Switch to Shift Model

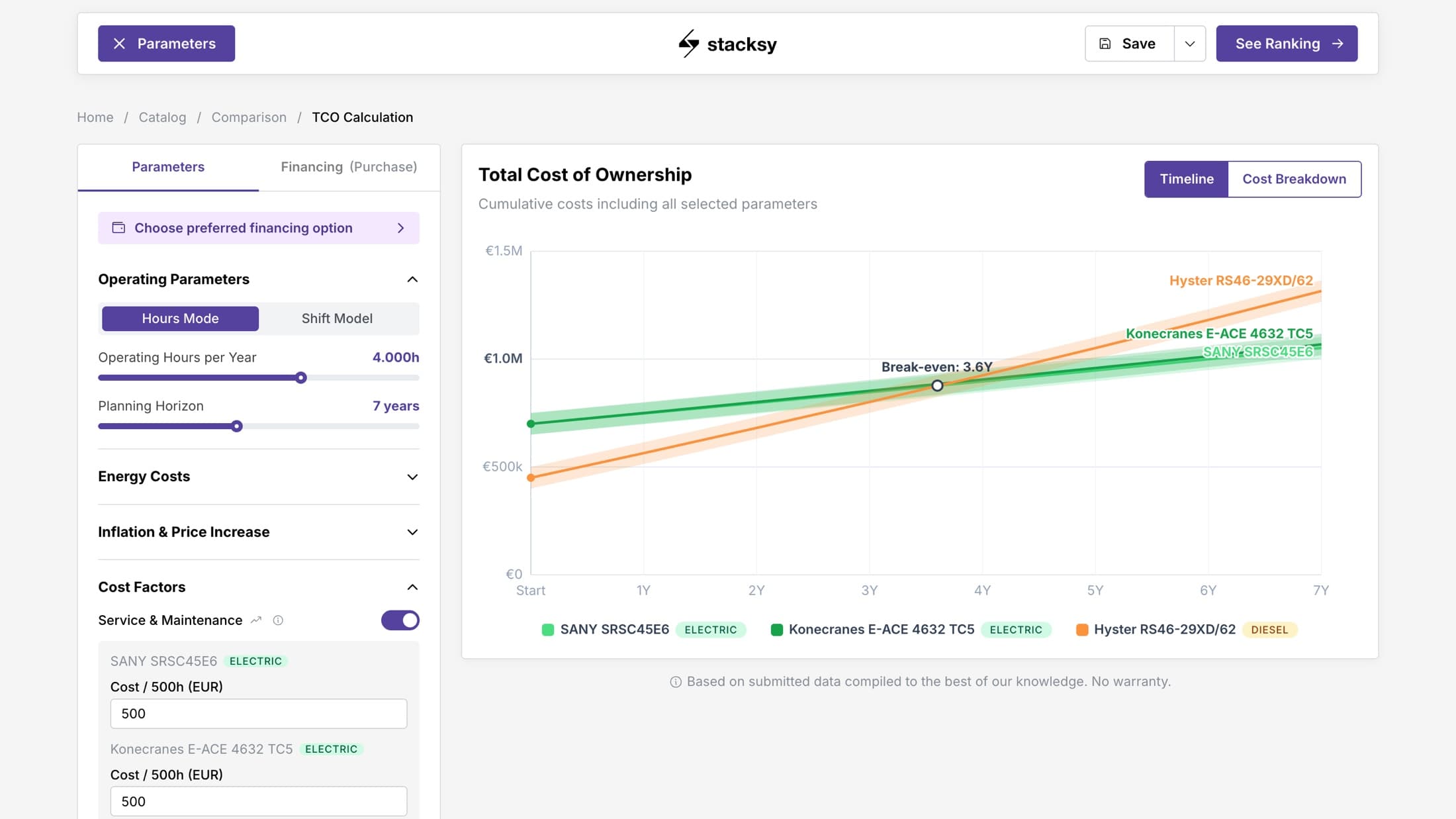coord(337,318)
